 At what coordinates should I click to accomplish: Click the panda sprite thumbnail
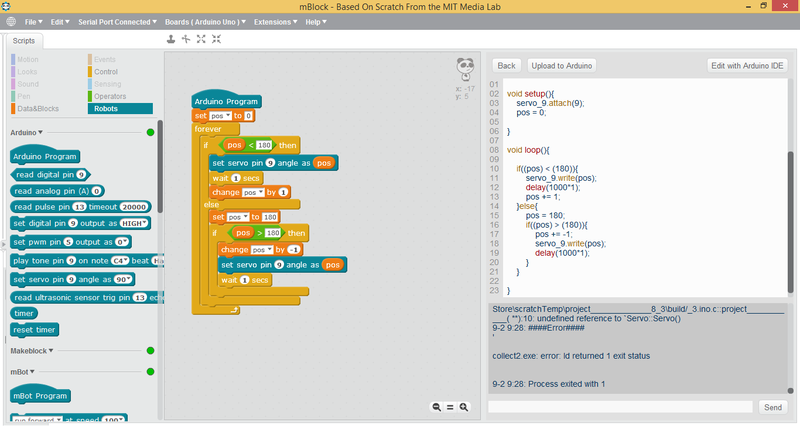(x=465, y=69)
